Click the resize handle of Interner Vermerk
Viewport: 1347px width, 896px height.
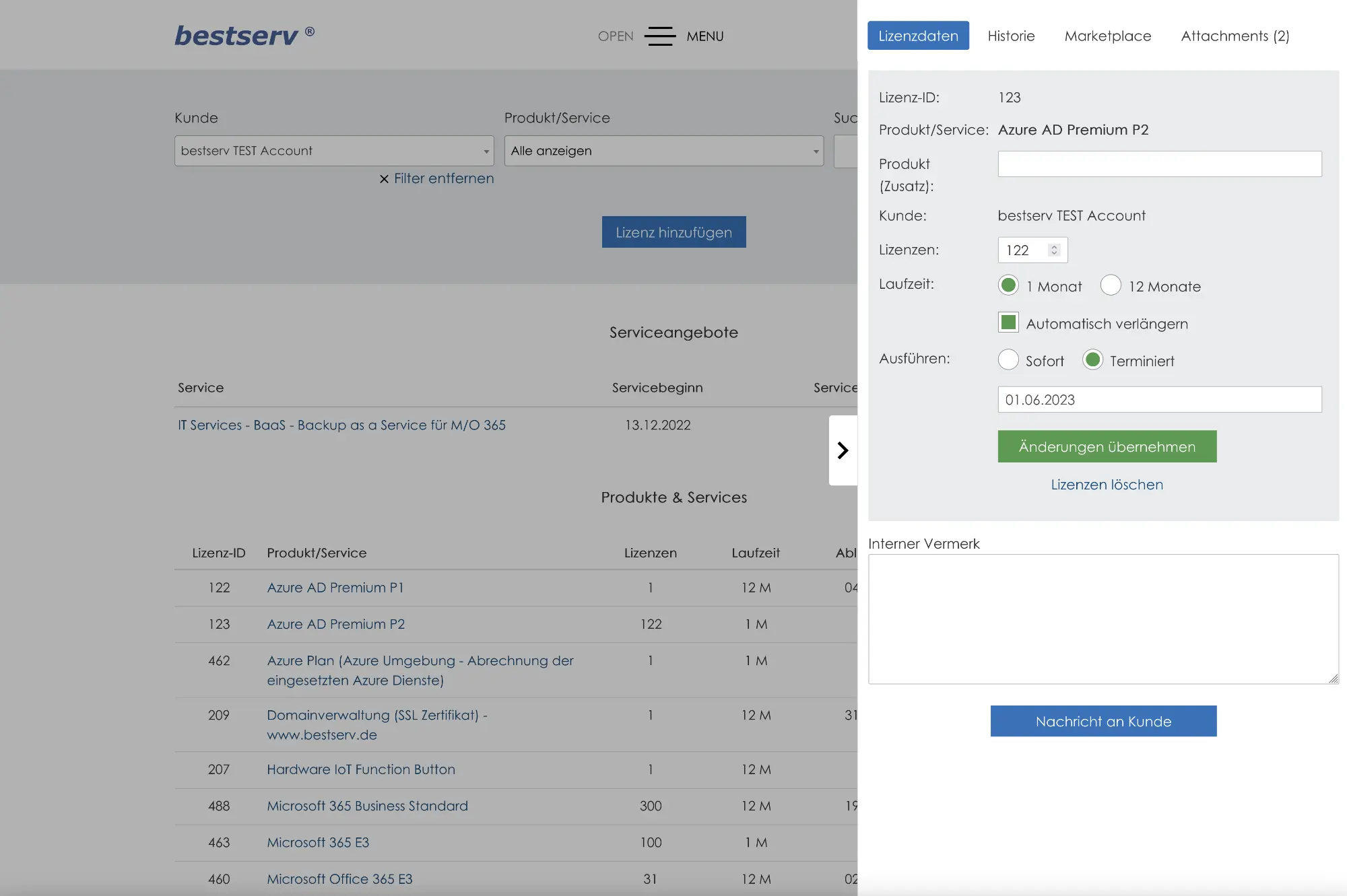(1334, 679)
